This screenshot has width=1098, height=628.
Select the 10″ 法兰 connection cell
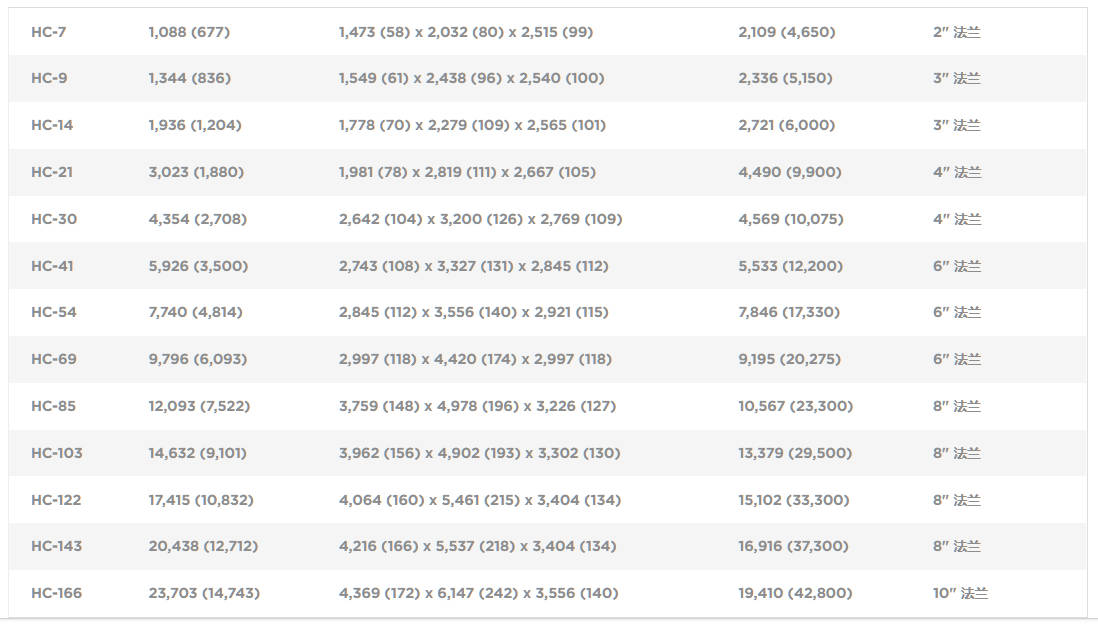point(960,593)
